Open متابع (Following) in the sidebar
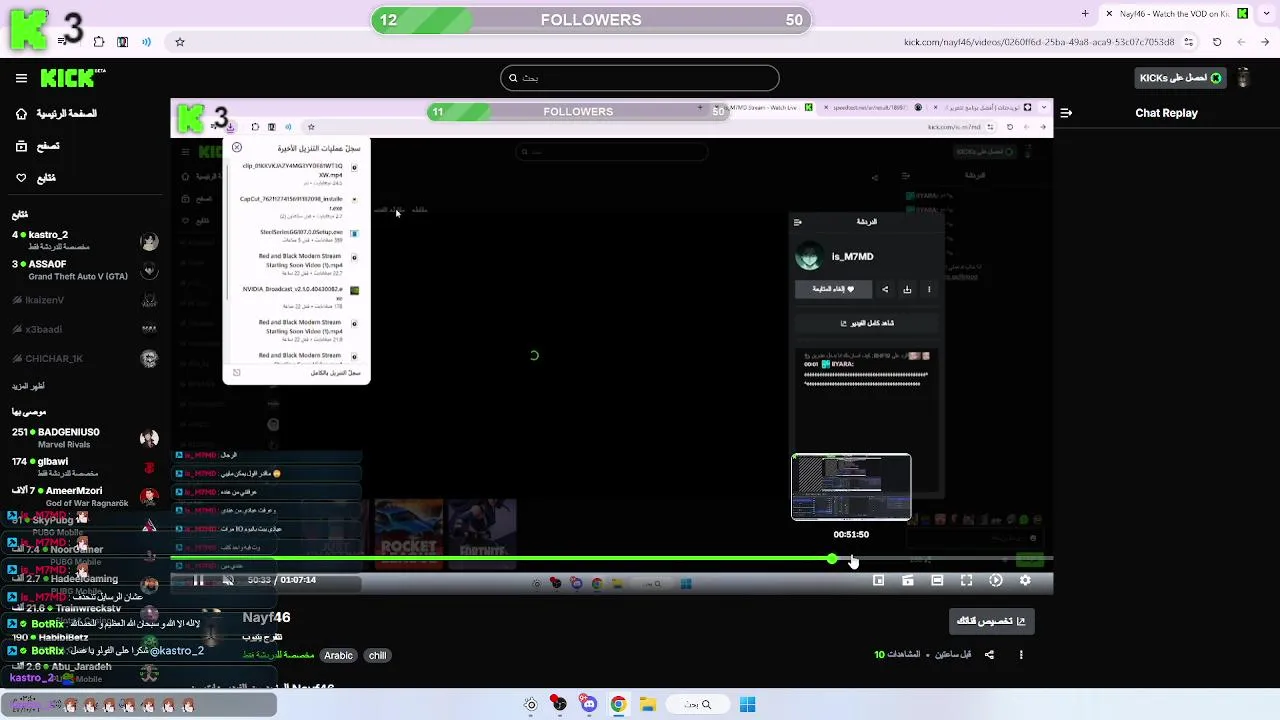1280x720 pixels. point(36,178)
